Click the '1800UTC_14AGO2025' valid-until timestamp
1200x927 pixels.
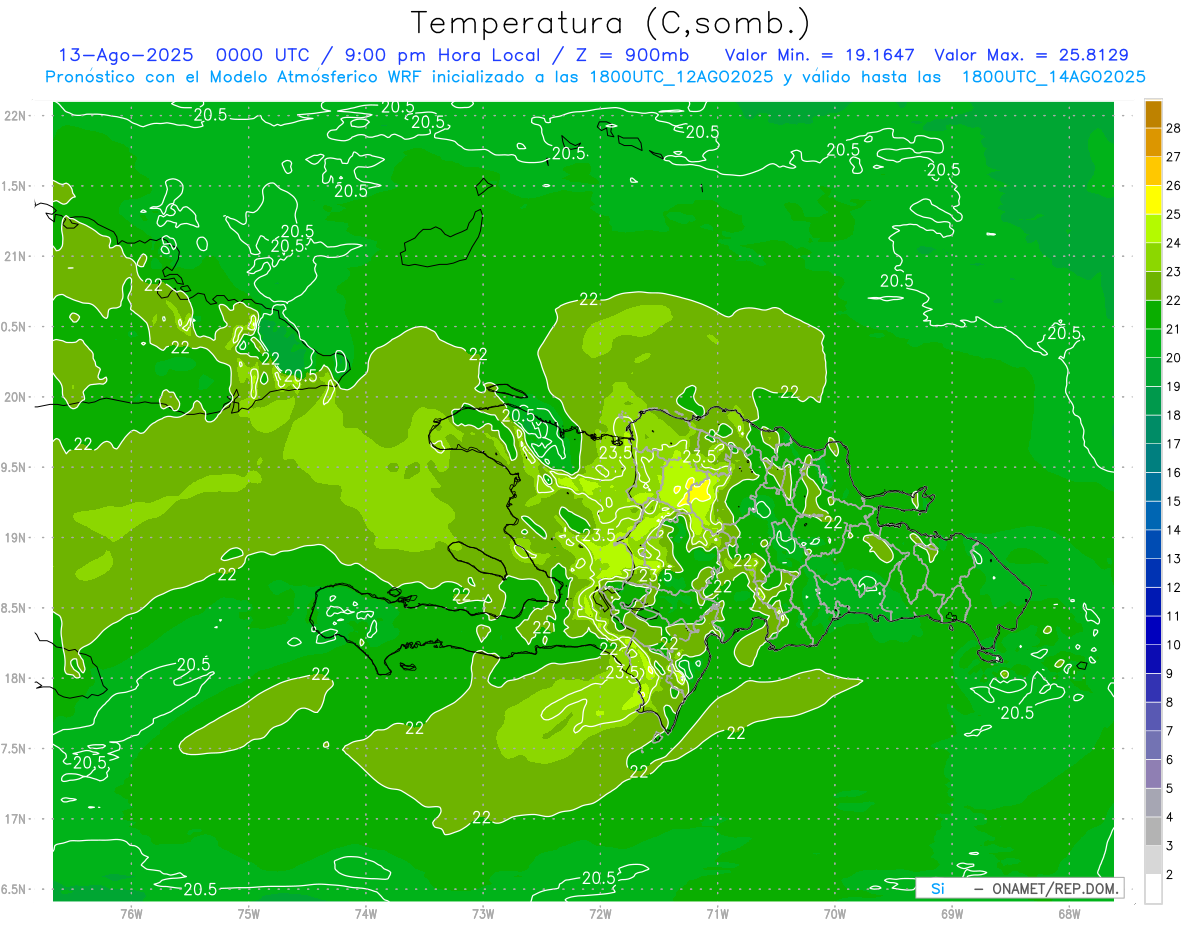(1053, 77)
